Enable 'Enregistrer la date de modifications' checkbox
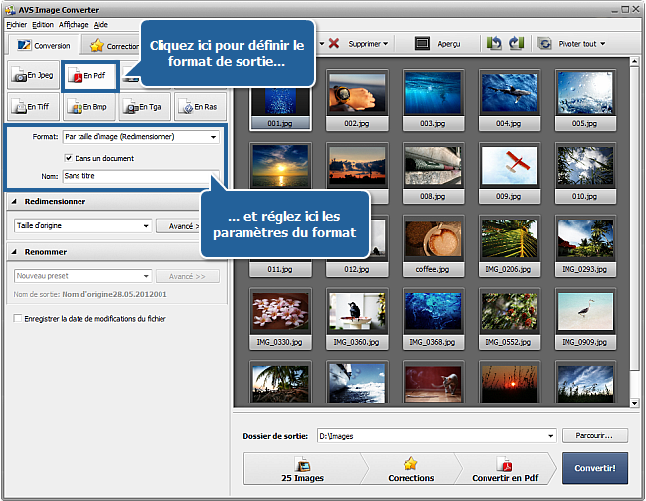The width and height of the screenshot is (646, 501). point(18,318)
